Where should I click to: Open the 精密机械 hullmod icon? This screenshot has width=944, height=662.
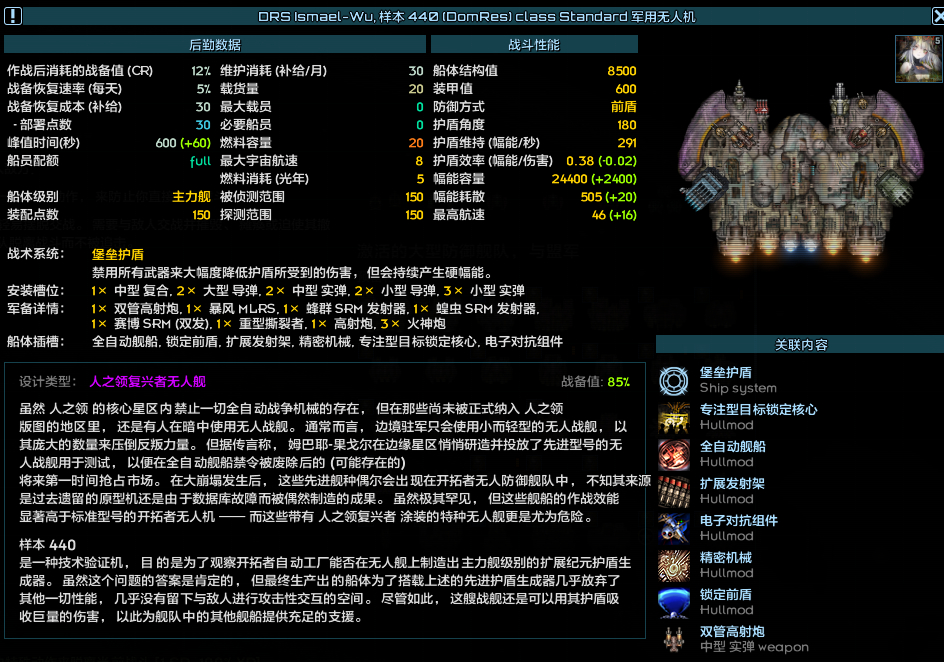pos(675,565)
